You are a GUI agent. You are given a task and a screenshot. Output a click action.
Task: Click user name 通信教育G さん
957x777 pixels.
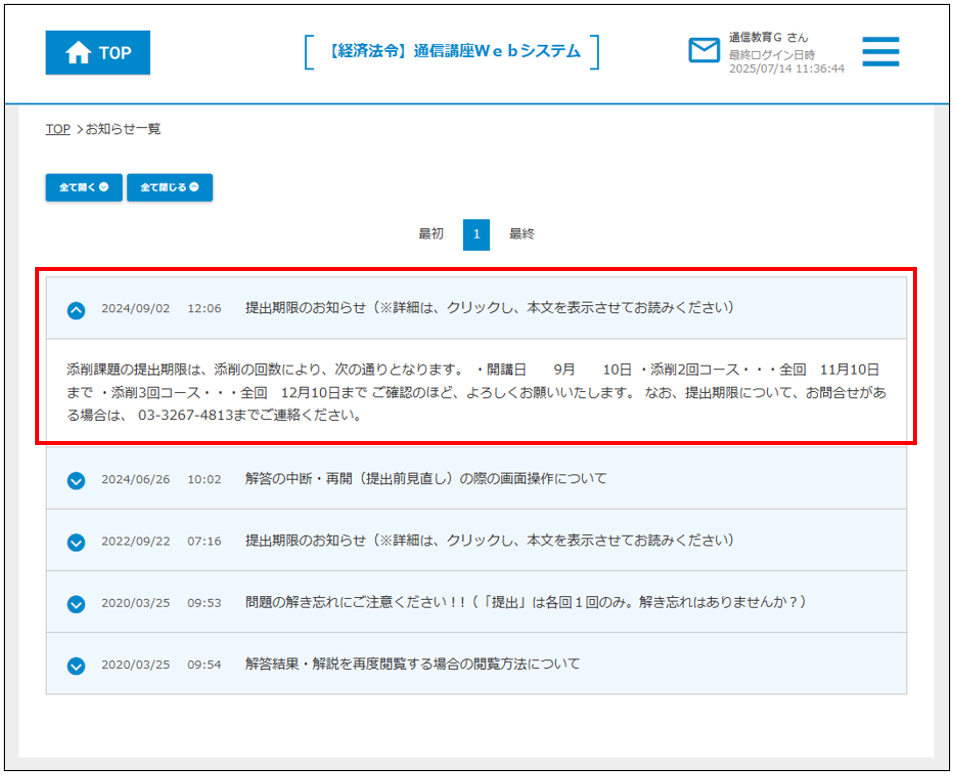click(768, 37)
